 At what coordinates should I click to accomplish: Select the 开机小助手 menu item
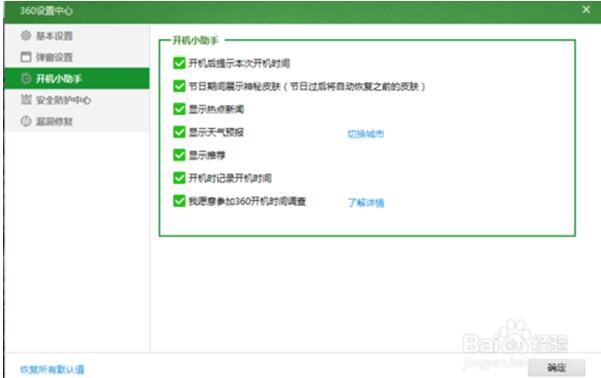[x=77, y=79]
